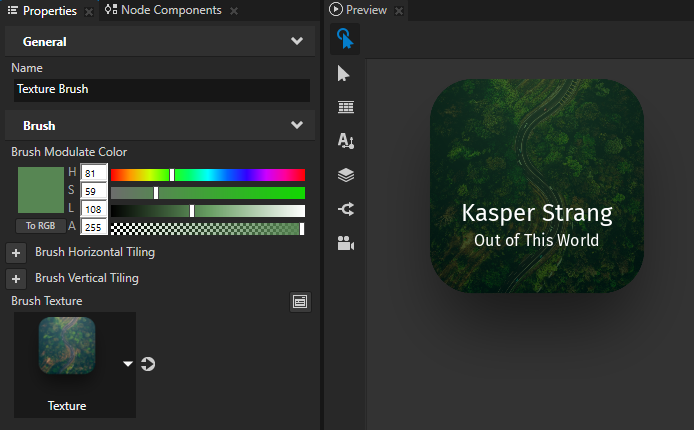Collapse the Brush section chevron

(296, 126)
